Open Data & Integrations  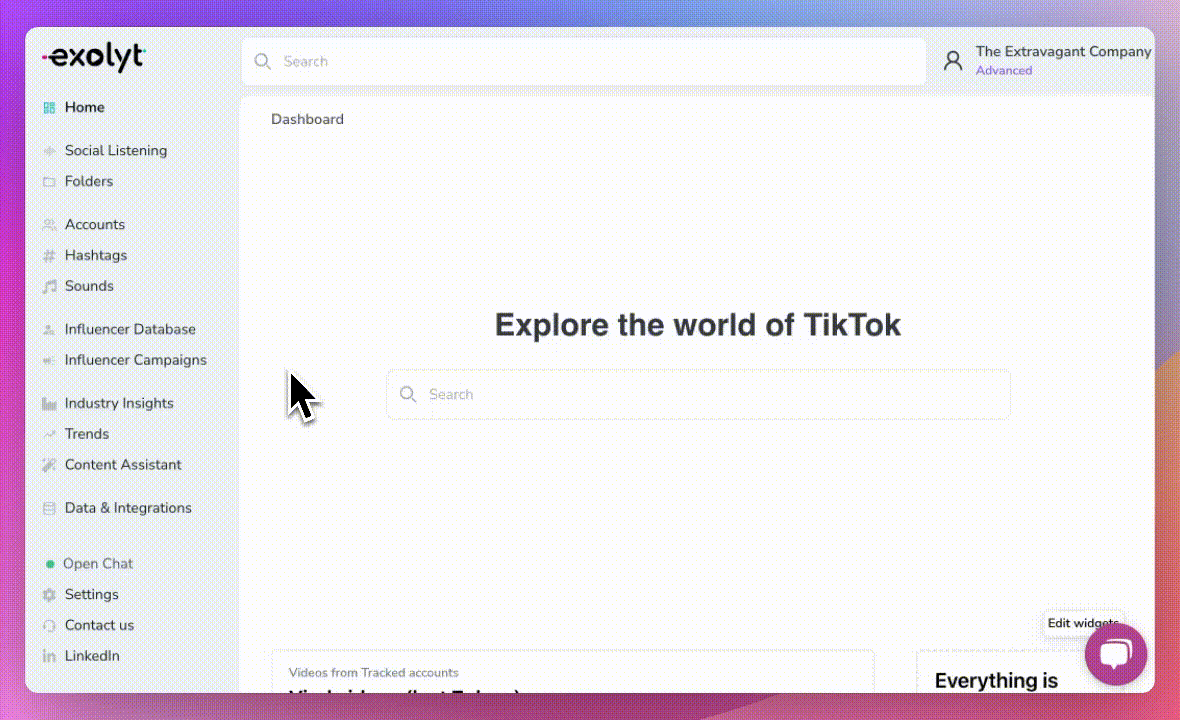coord(128,508)
